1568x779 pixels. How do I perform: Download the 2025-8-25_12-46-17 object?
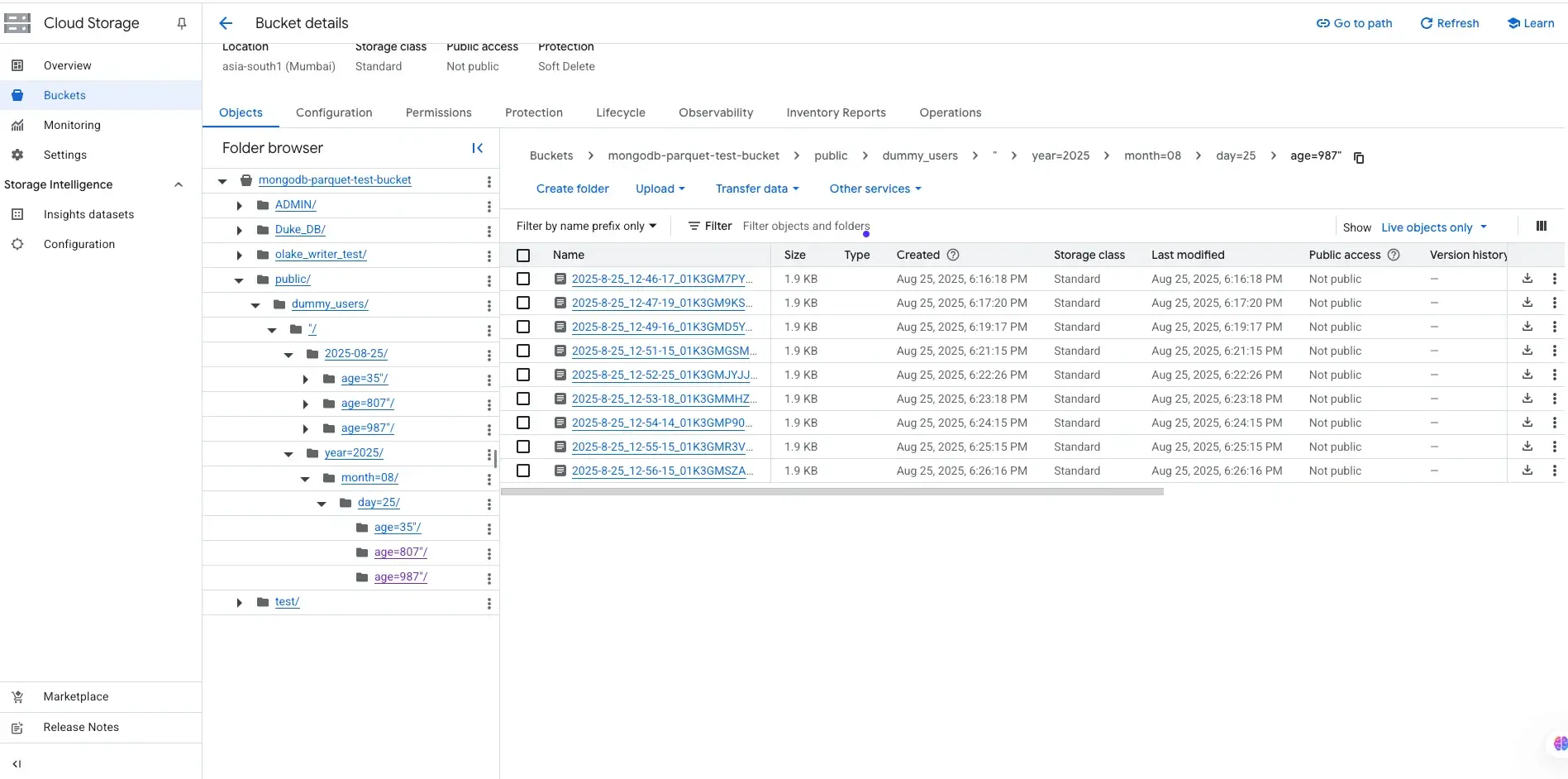[1527, 279]
